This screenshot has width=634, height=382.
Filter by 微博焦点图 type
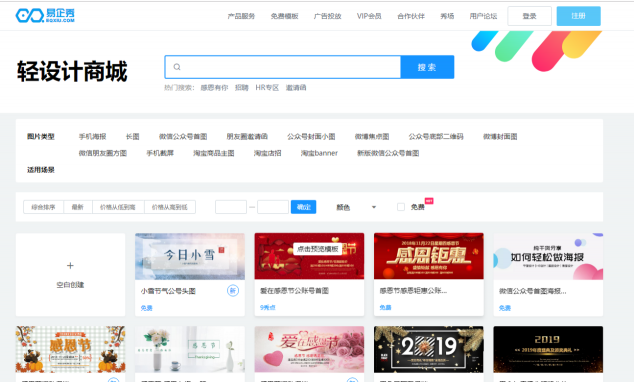[x=372, y=137]
